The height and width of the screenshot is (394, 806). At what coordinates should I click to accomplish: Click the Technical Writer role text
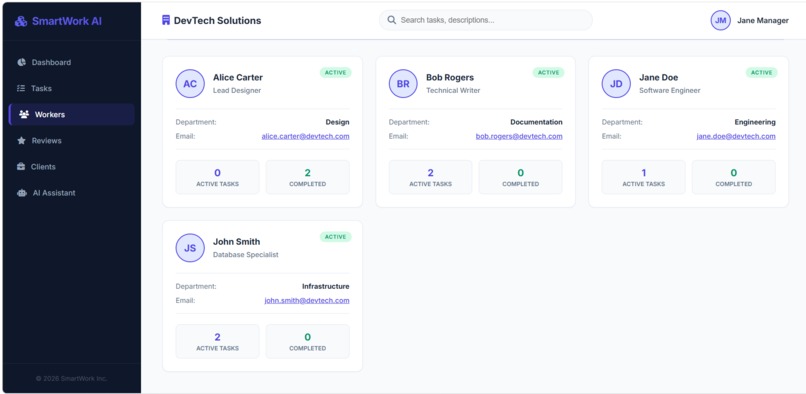[453, 91]
